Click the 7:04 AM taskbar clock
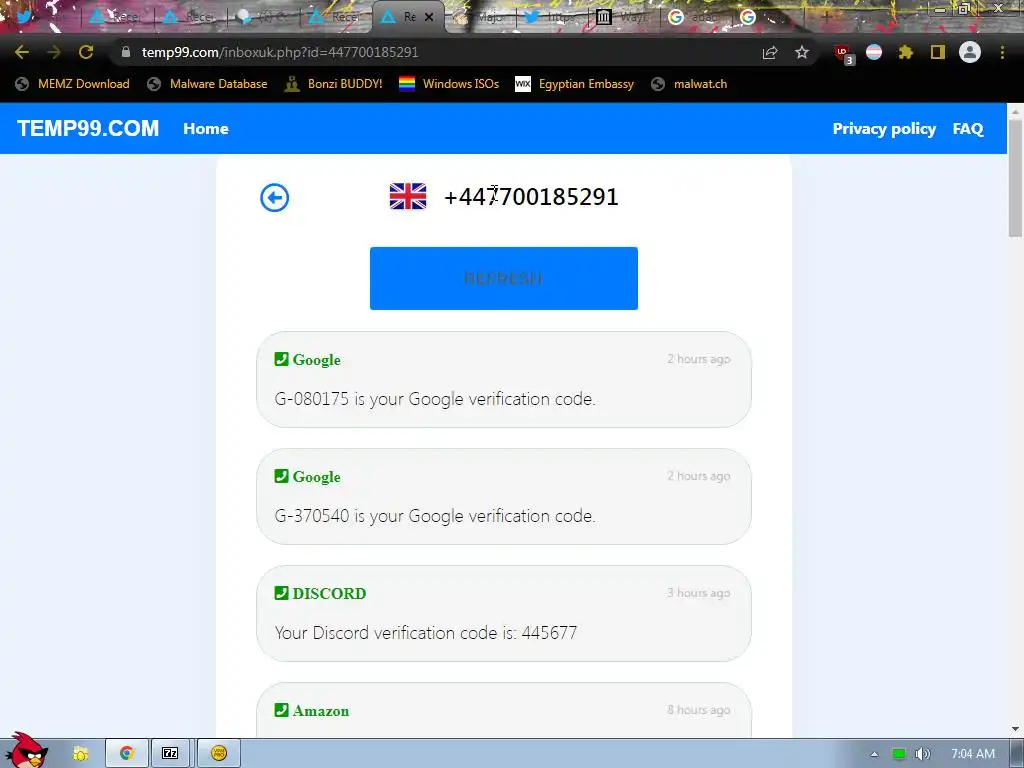 pos(973,754)
